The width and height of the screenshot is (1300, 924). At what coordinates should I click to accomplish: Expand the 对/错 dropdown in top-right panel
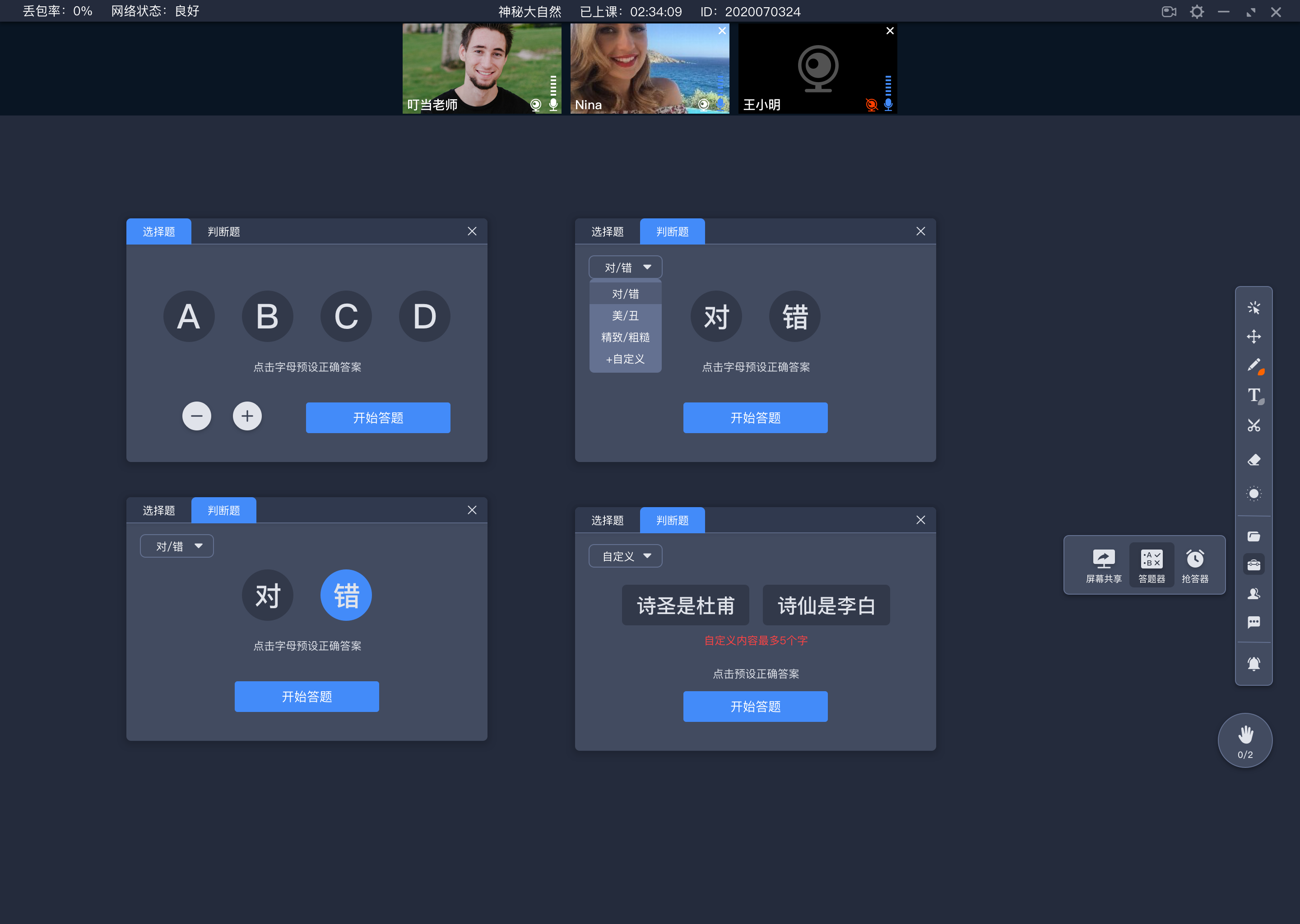pyautogui.click(x=623, y=267)
